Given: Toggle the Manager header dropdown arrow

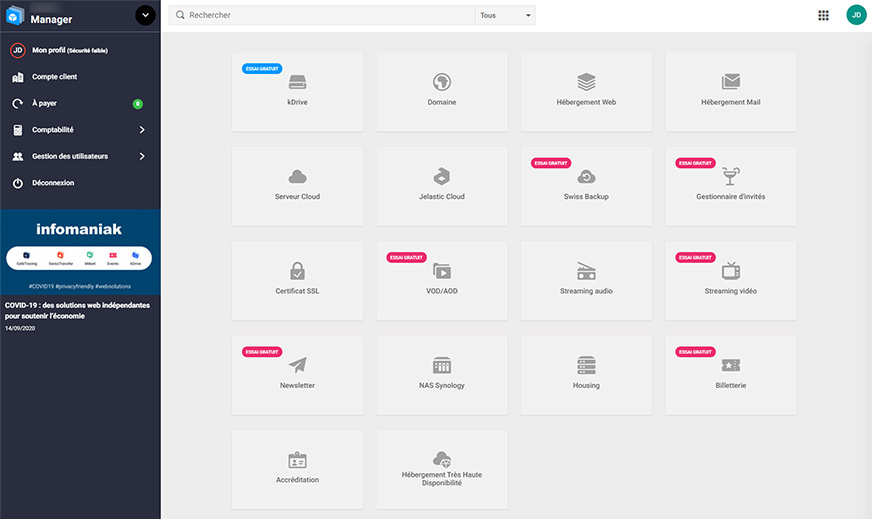Looking at the screenshot, I should click(145, 16).
